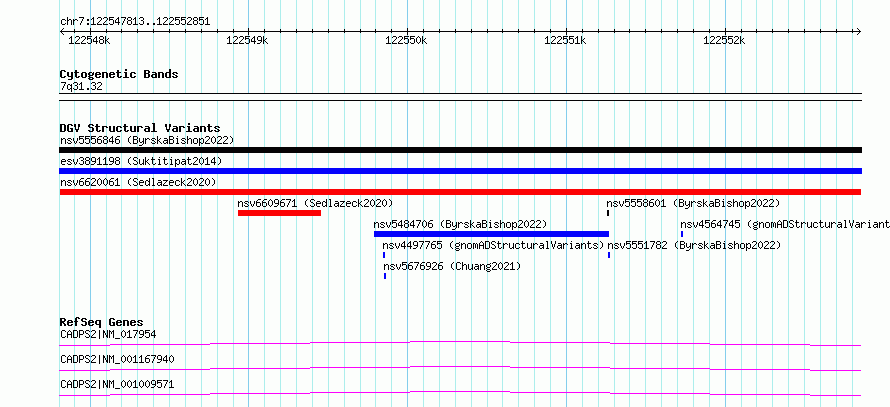Image resolution: width=890 pixels, height=407 pixels.
Task: Open nsv5484706 (ByrskaBishop2022) label
Action: click(460, 224)
